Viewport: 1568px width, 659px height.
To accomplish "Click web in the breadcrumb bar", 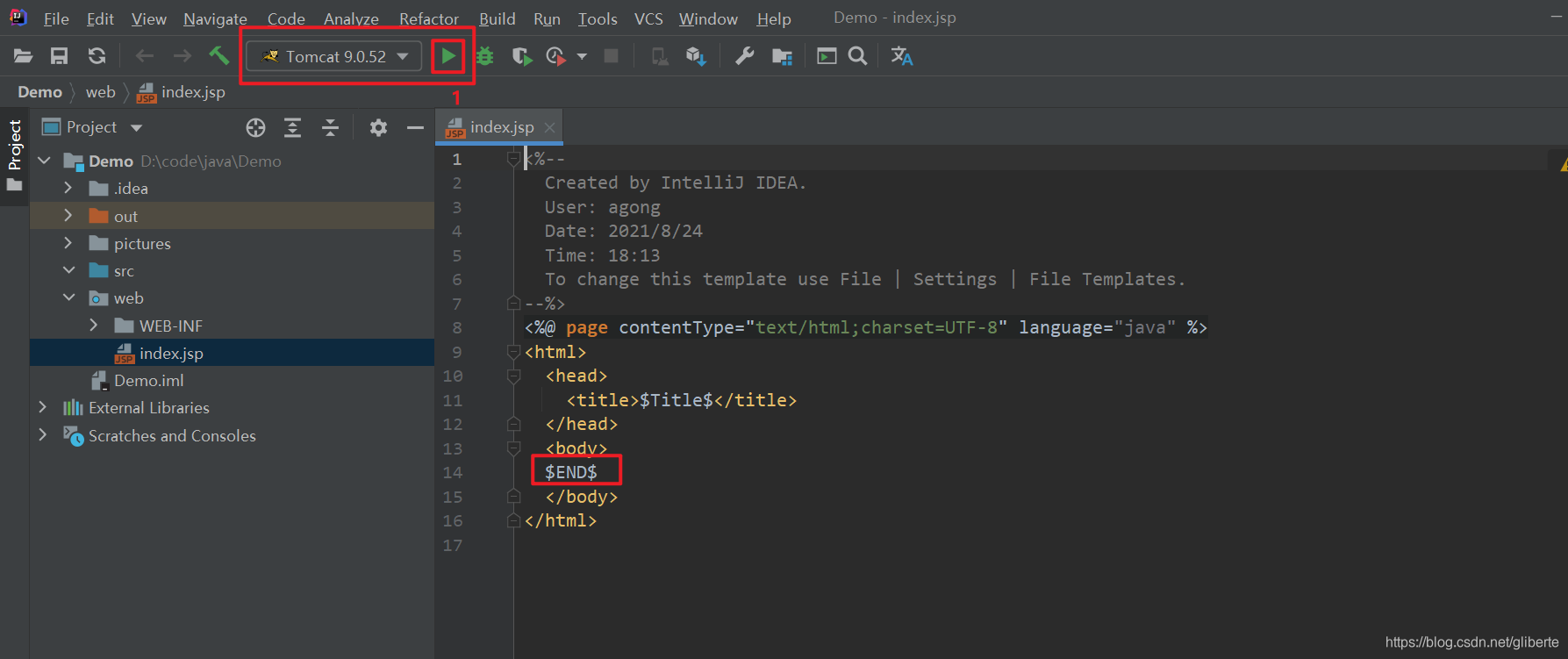I will (100, 92).
